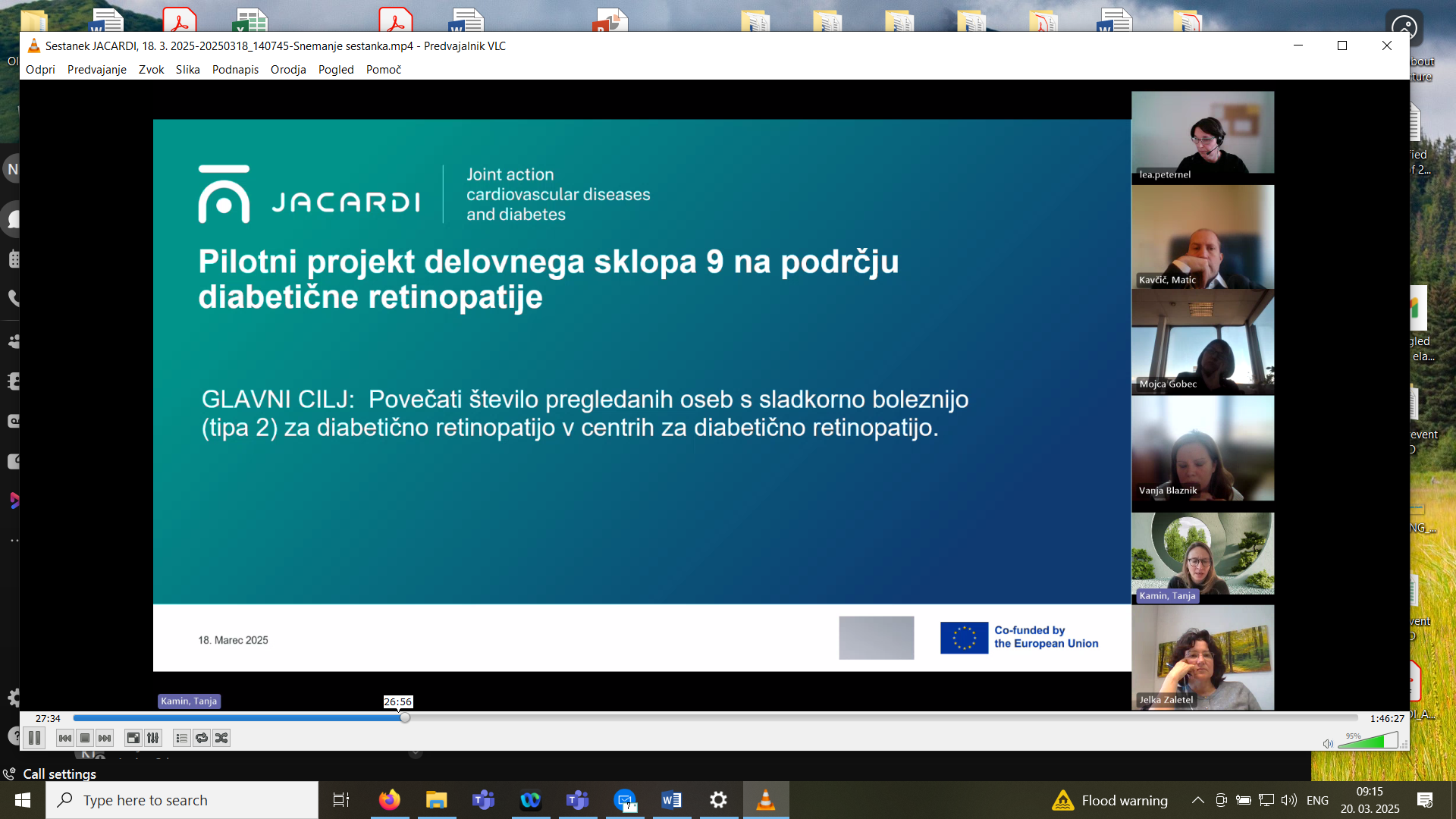
Task: Pause the video playback in VLC
Action: point(34,738)
